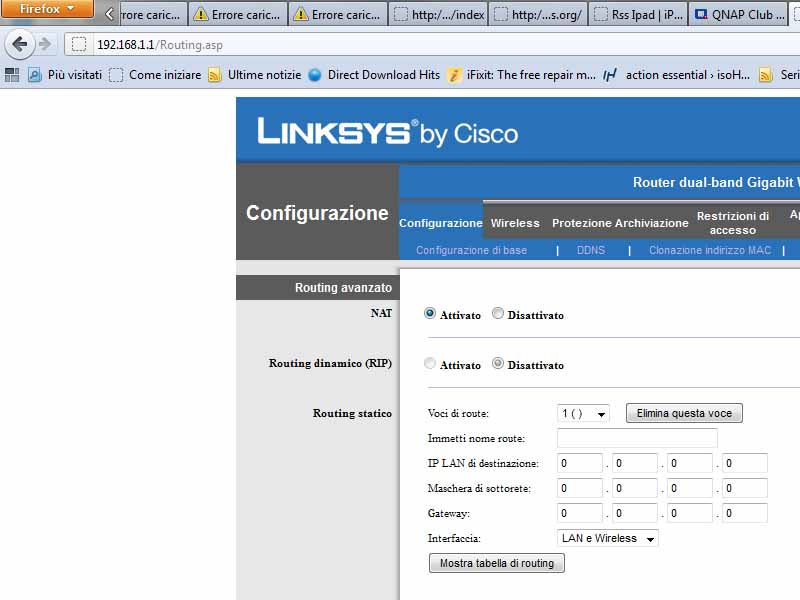Open the Più visitati bookmark icon
The height and width of the screenshot is (600, 800).
pyautogui.click(x=34, y=75)
